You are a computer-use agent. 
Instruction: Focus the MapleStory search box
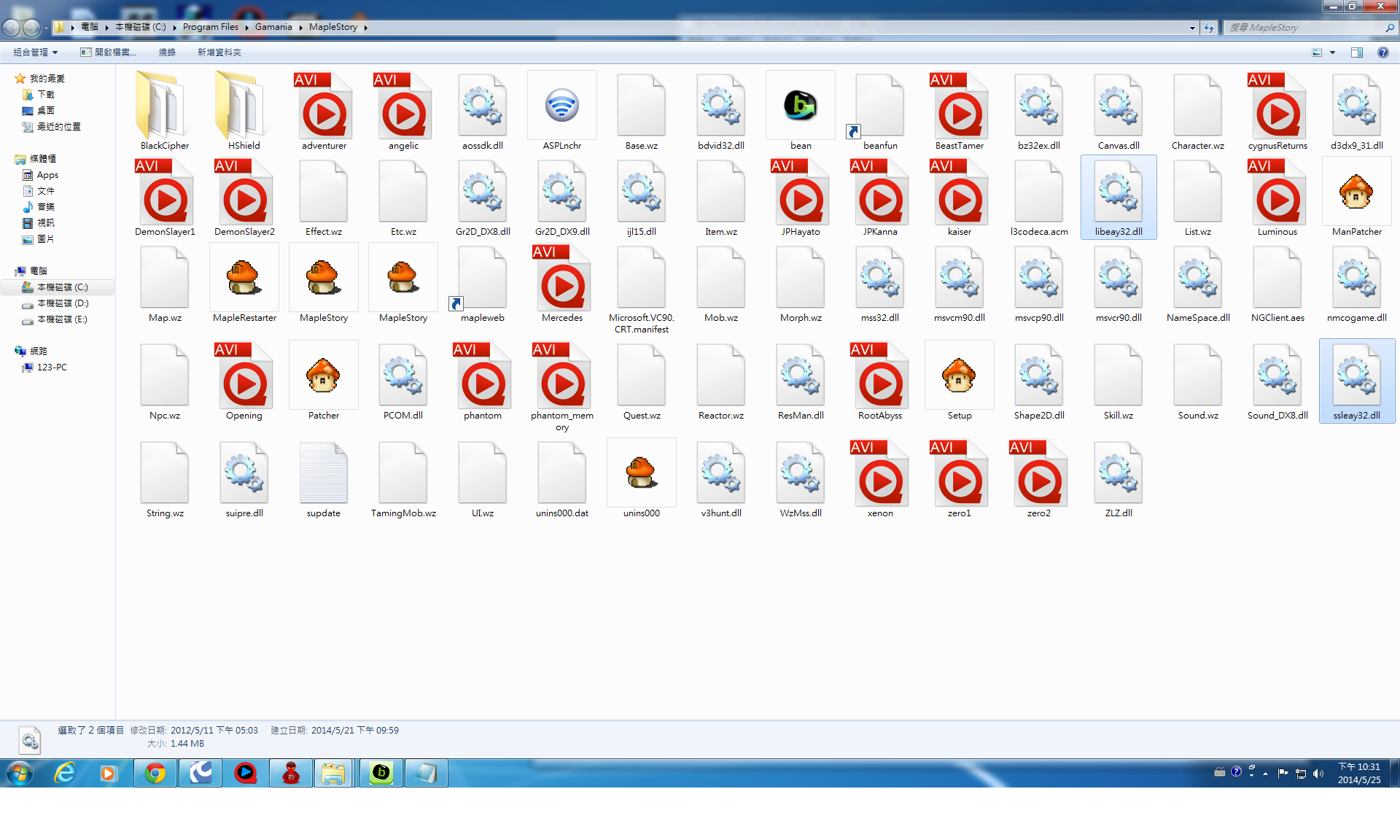click(x=1309, y=28)
